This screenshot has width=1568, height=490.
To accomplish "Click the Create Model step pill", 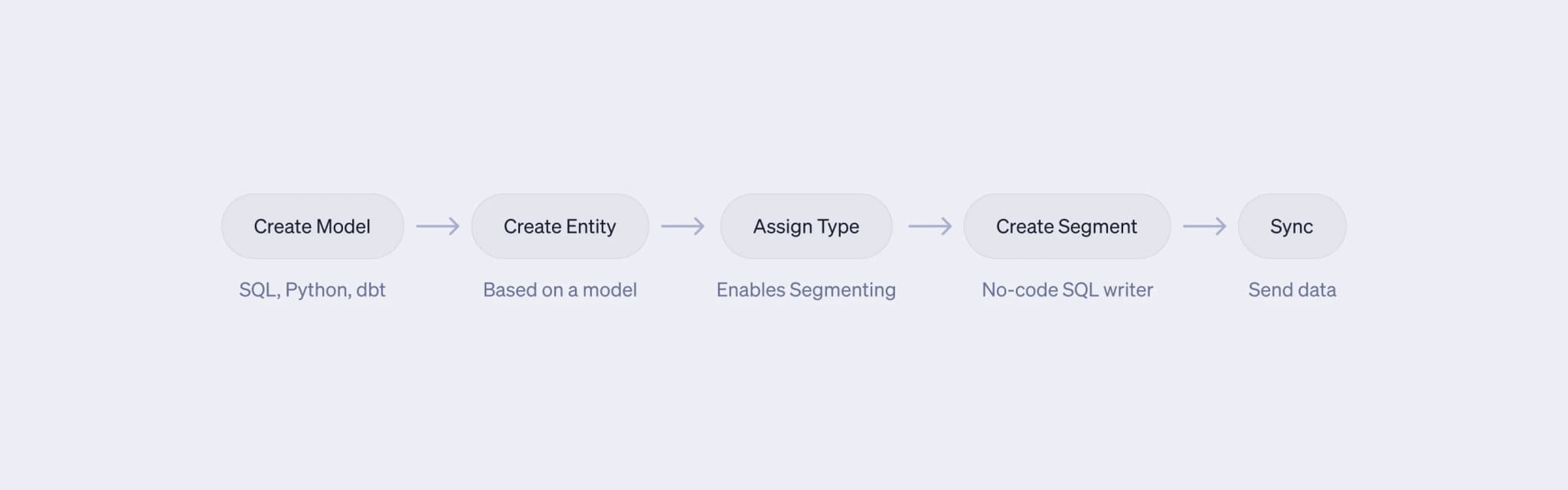I will click(x=312, y=227).
